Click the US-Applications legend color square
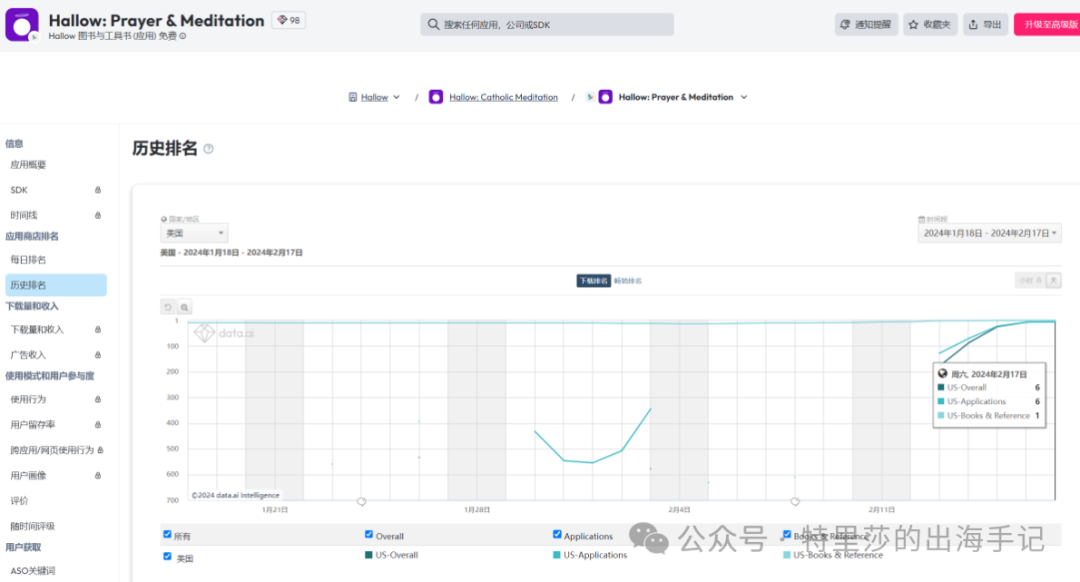The width and height of the screenshot is (1080, 582). coord(557,555)
